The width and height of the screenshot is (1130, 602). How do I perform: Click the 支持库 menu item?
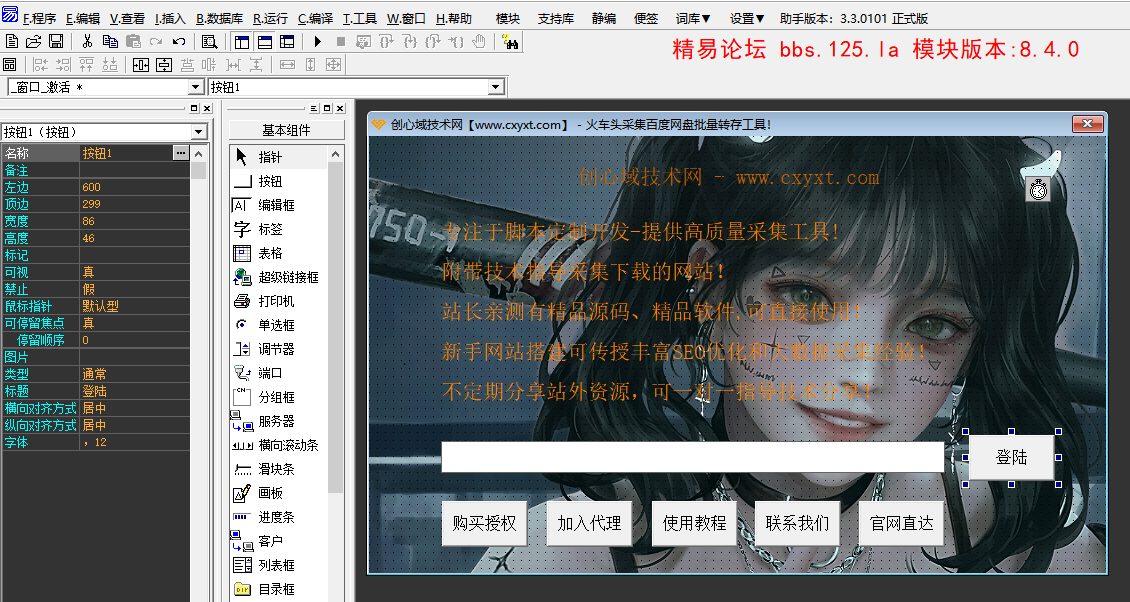[x=556, y=19]
